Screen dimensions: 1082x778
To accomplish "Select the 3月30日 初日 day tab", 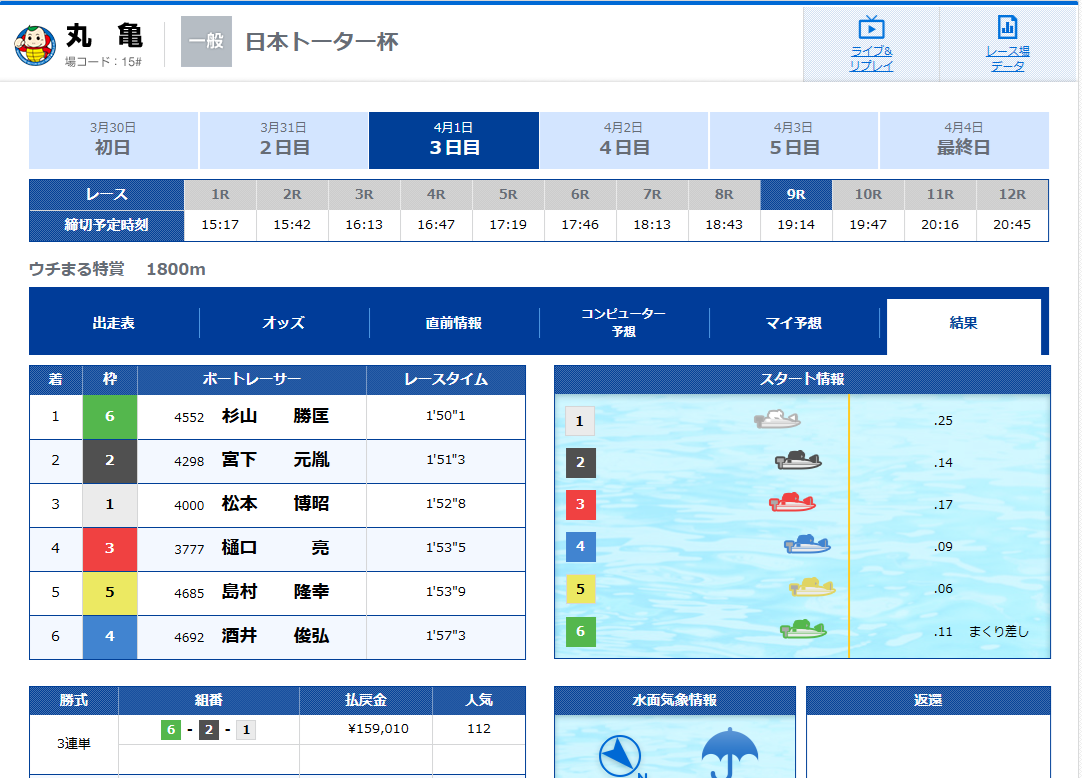I will click(113, 140).
